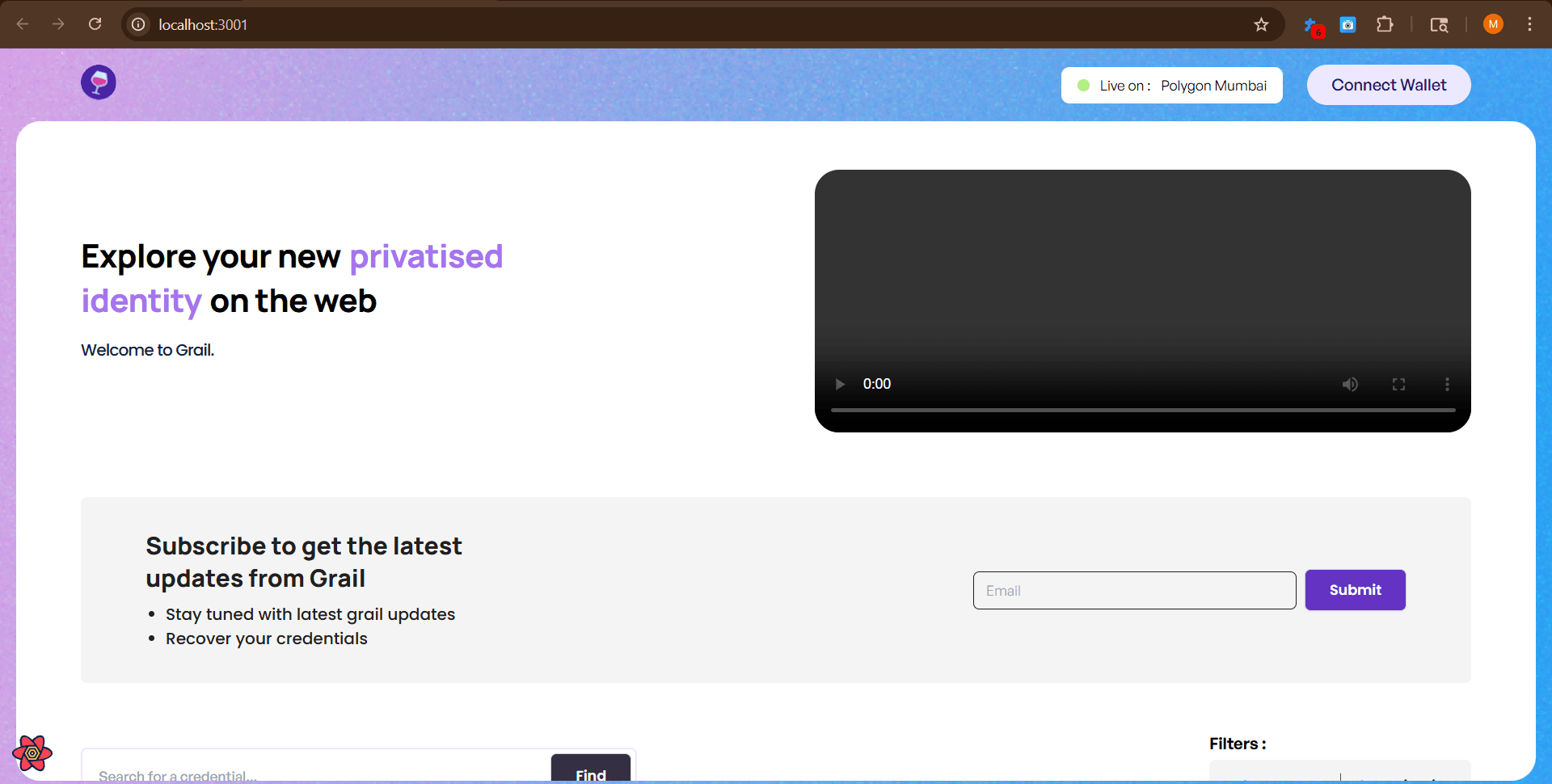
Task: Open the video player more-options menu
Action: [1447, 384]
